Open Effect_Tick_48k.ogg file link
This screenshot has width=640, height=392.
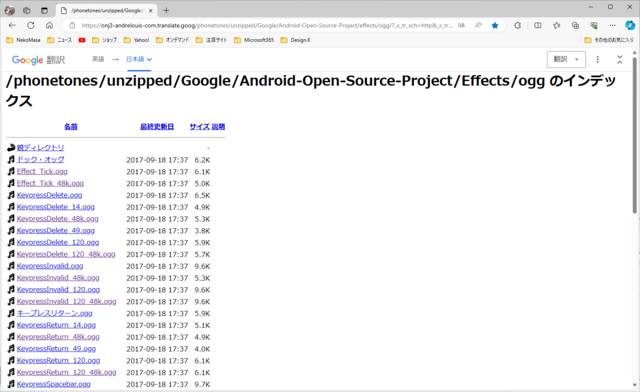coord(50,183)
